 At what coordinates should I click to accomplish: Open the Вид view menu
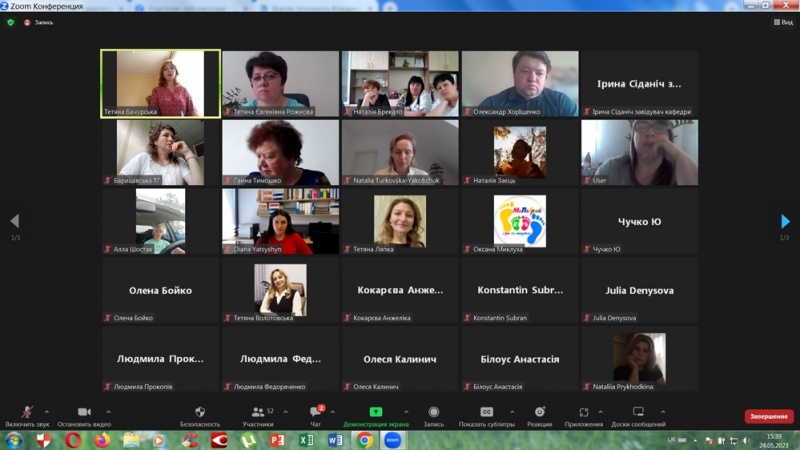[782, 22]
